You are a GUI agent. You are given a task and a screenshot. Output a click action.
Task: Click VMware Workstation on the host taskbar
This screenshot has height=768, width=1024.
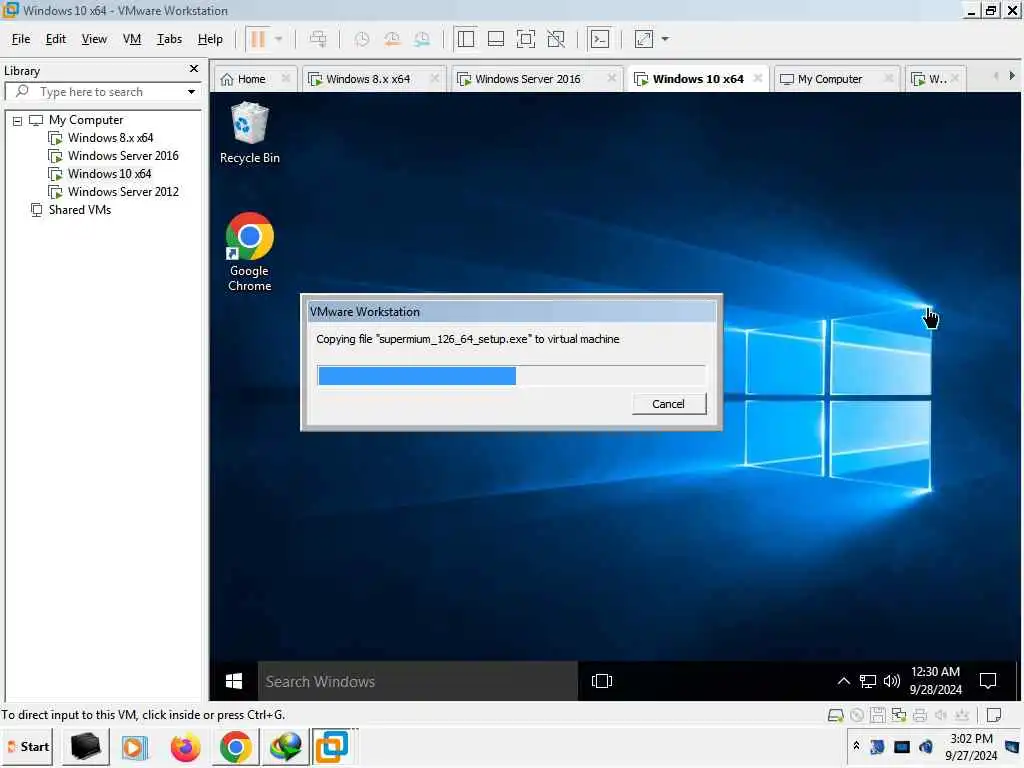coord(332,747)
